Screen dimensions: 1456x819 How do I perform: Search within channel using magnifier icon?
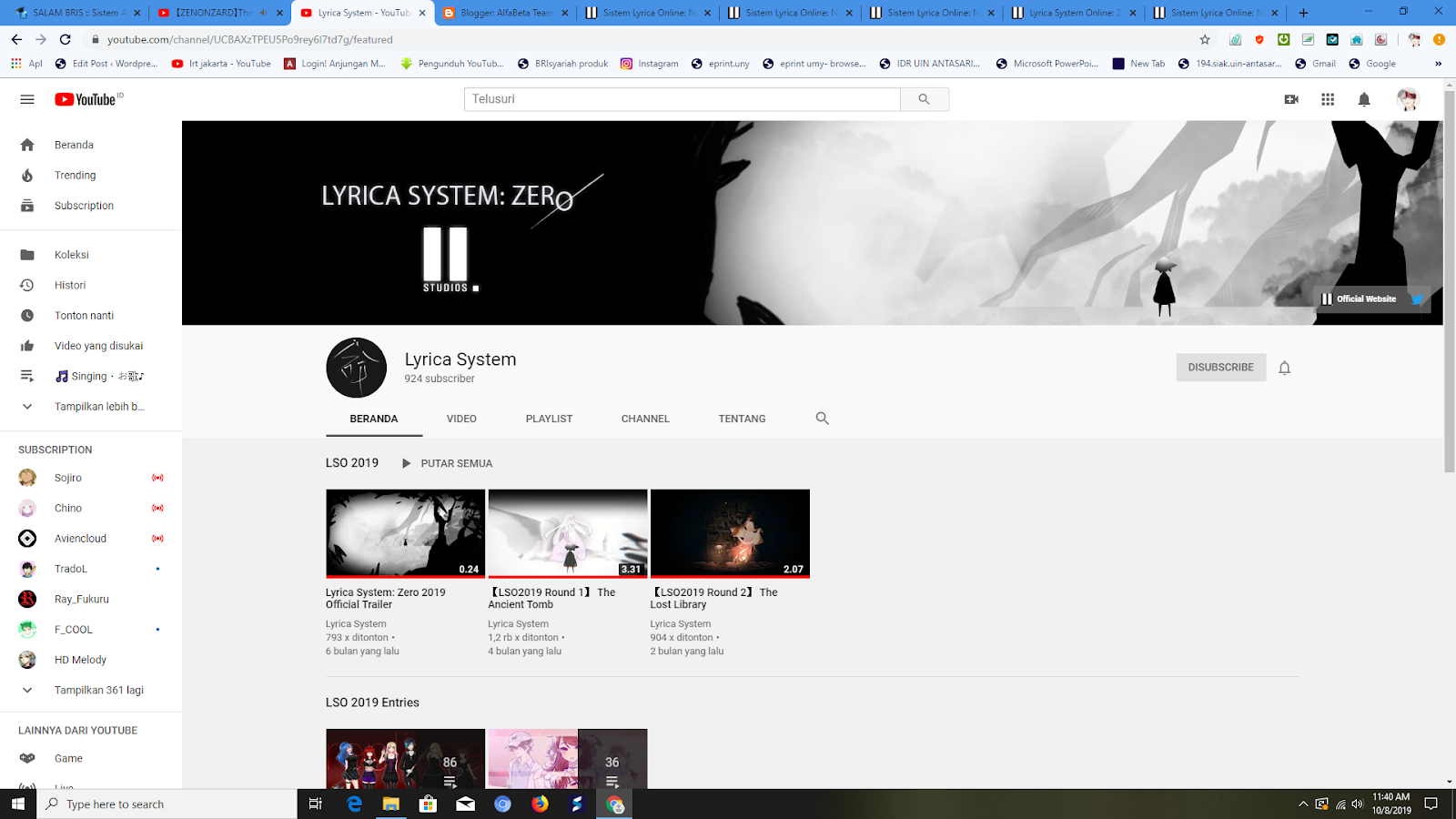pos(822,419)
